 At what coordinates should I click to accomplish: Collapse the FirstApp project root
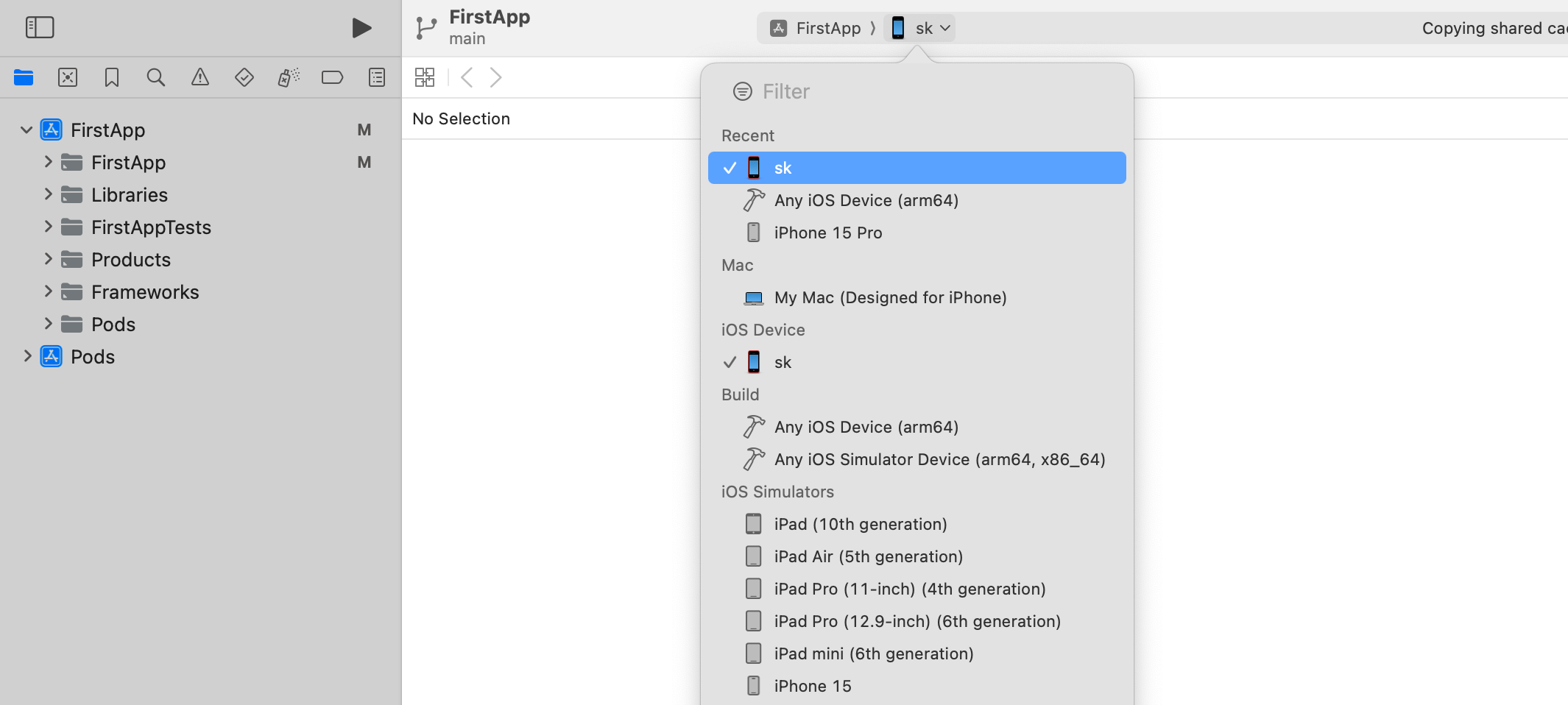(27, 130)
